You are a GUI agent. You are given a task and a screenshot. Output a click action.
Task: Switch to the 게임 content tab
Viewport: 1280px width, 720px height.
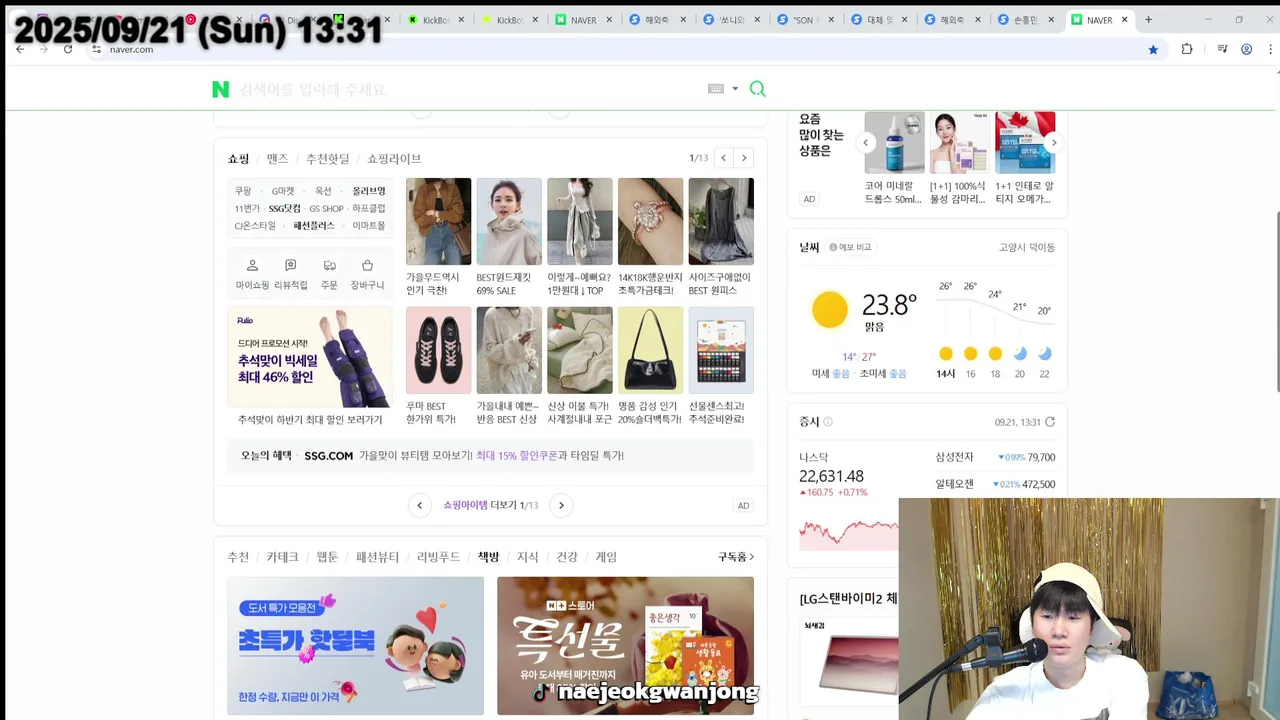[x=606, y=557]
